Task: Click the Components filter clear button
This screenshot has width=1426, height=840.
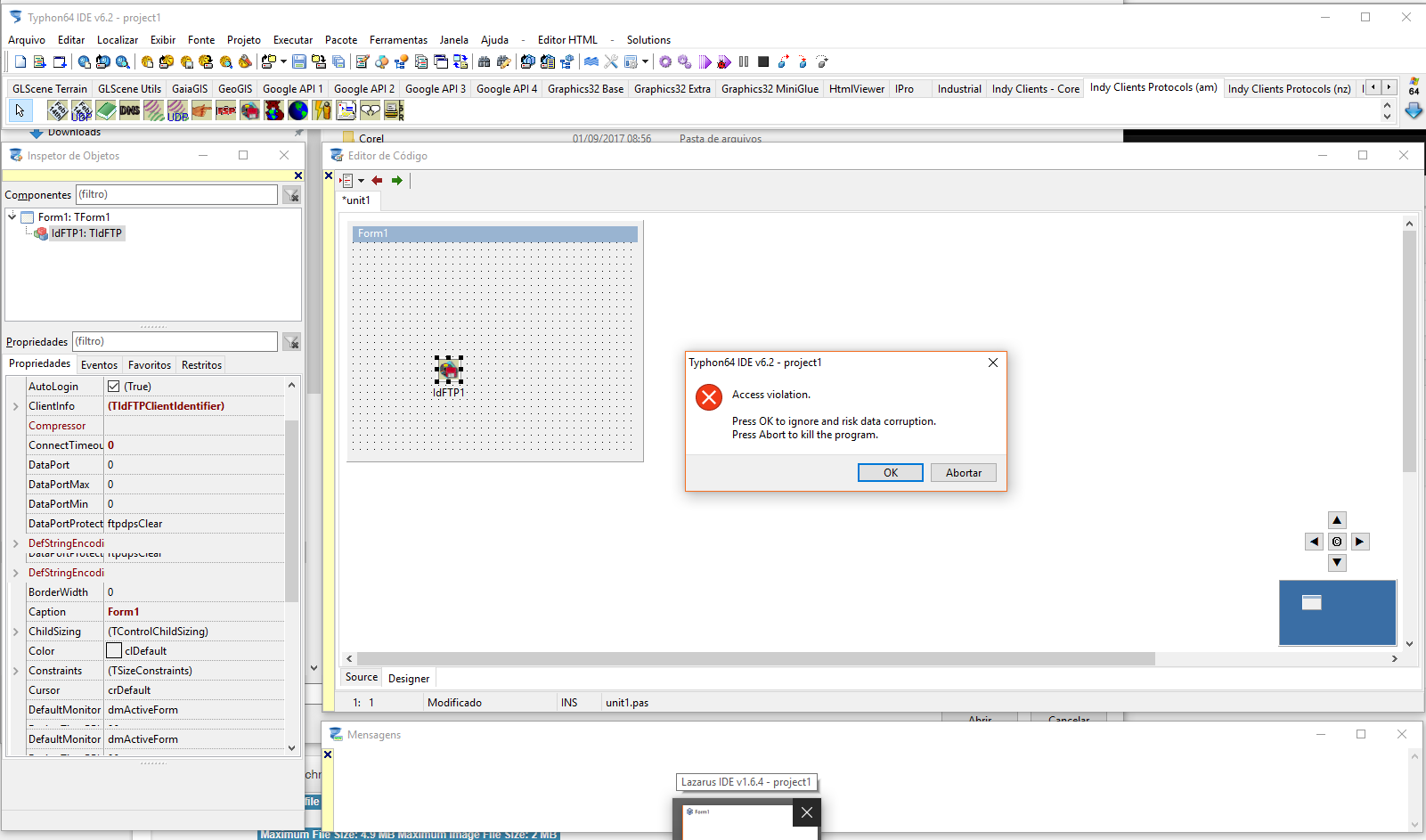Action: click(291, 195)
